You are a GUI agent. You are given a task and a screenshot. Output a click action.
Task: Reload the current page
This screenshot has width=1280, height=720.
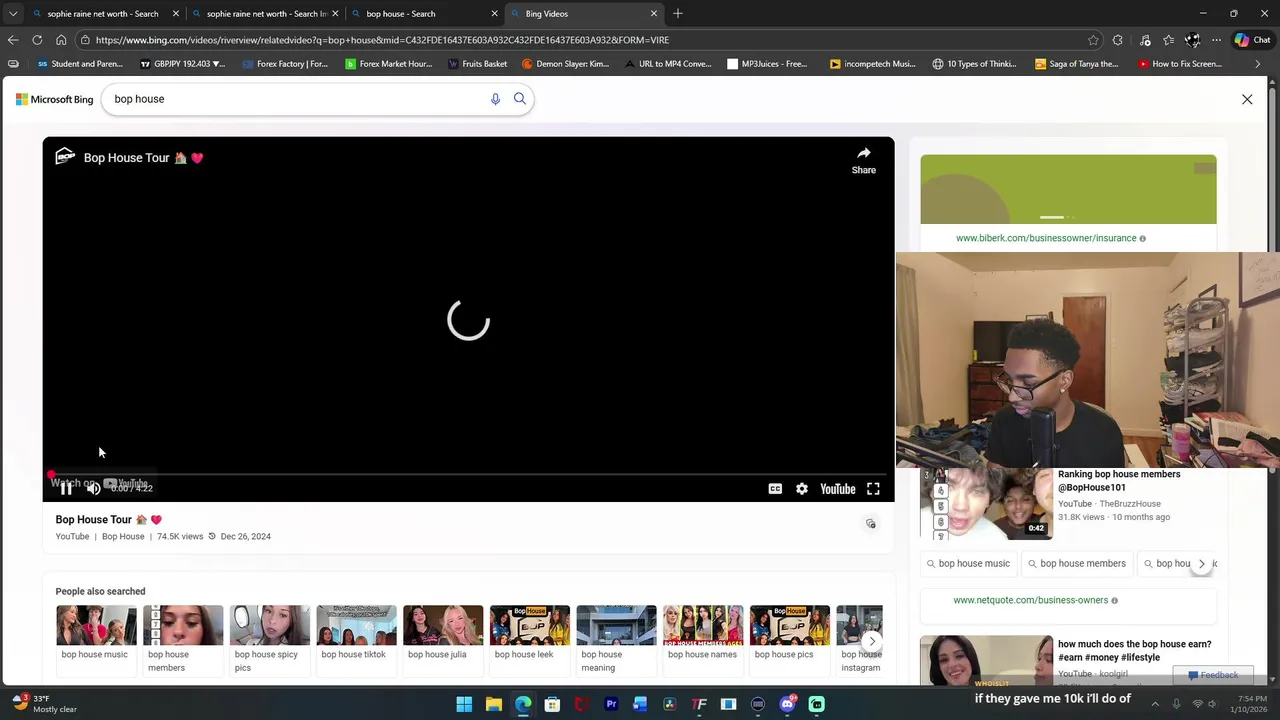(37, 40)
